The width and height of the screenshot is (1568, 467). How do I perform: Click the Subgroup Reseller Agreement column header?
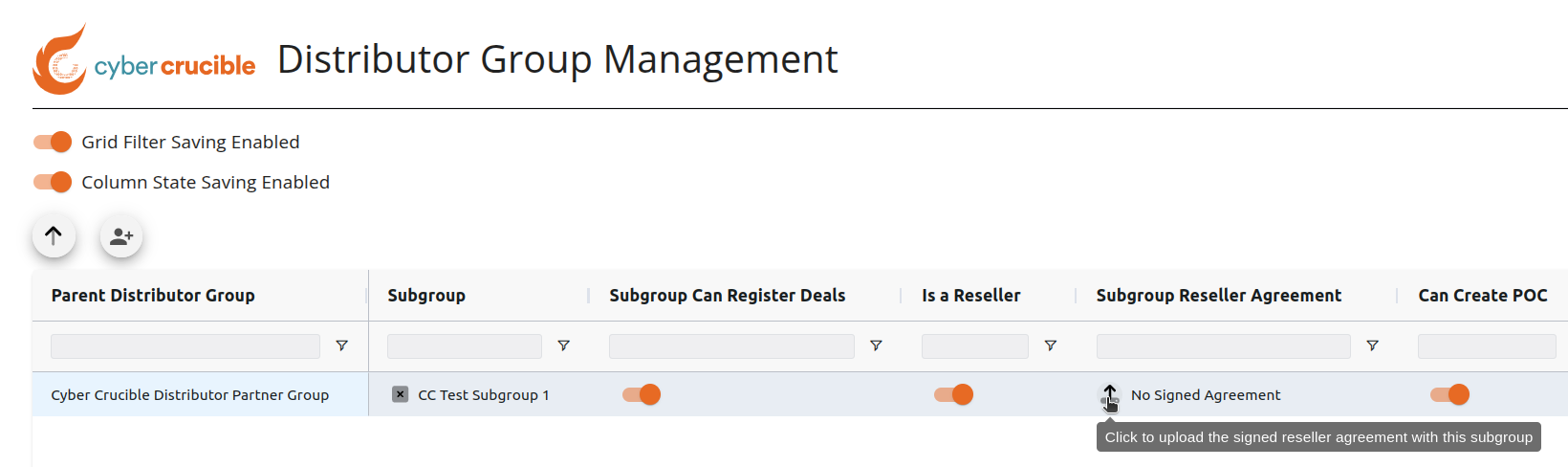1219,296
